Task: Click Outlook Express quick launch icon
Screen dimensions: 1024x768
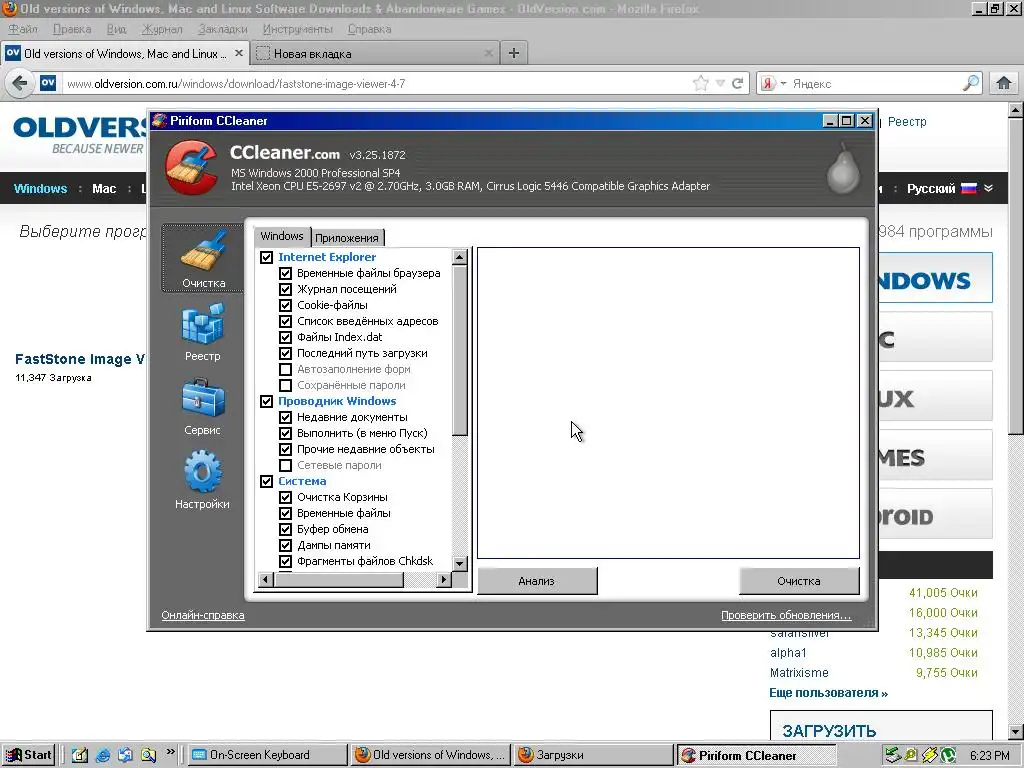Action: [125, 755]
